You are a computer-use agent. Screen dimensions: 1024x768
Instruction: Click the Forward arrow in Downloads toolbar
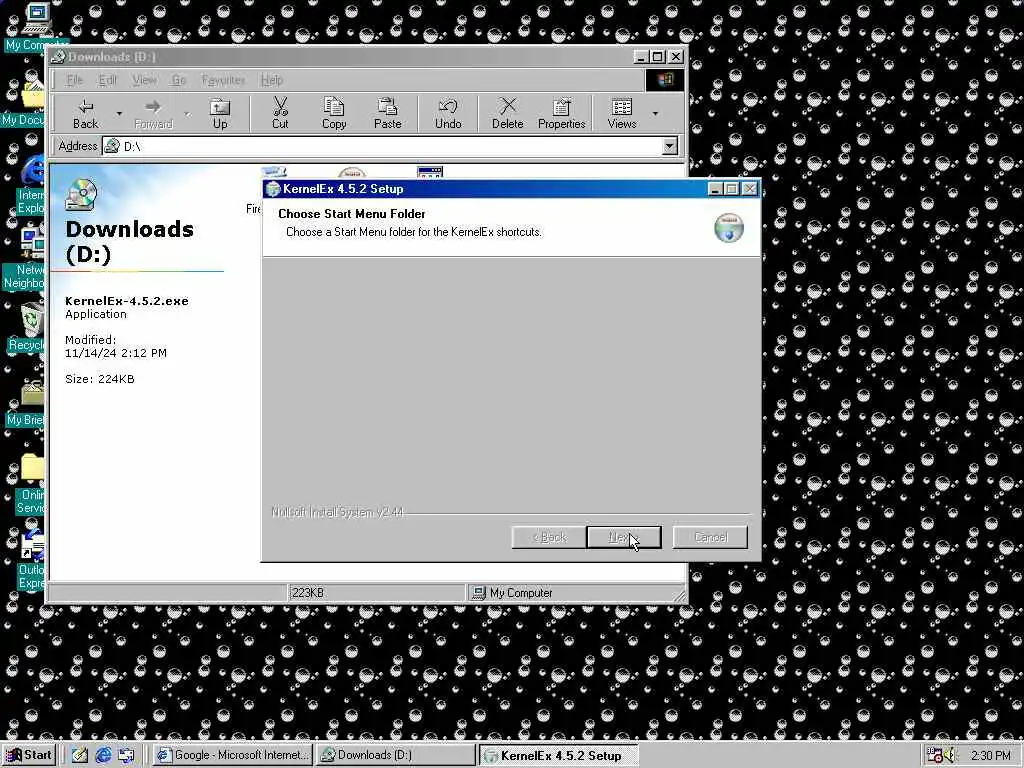click(153, 114)
